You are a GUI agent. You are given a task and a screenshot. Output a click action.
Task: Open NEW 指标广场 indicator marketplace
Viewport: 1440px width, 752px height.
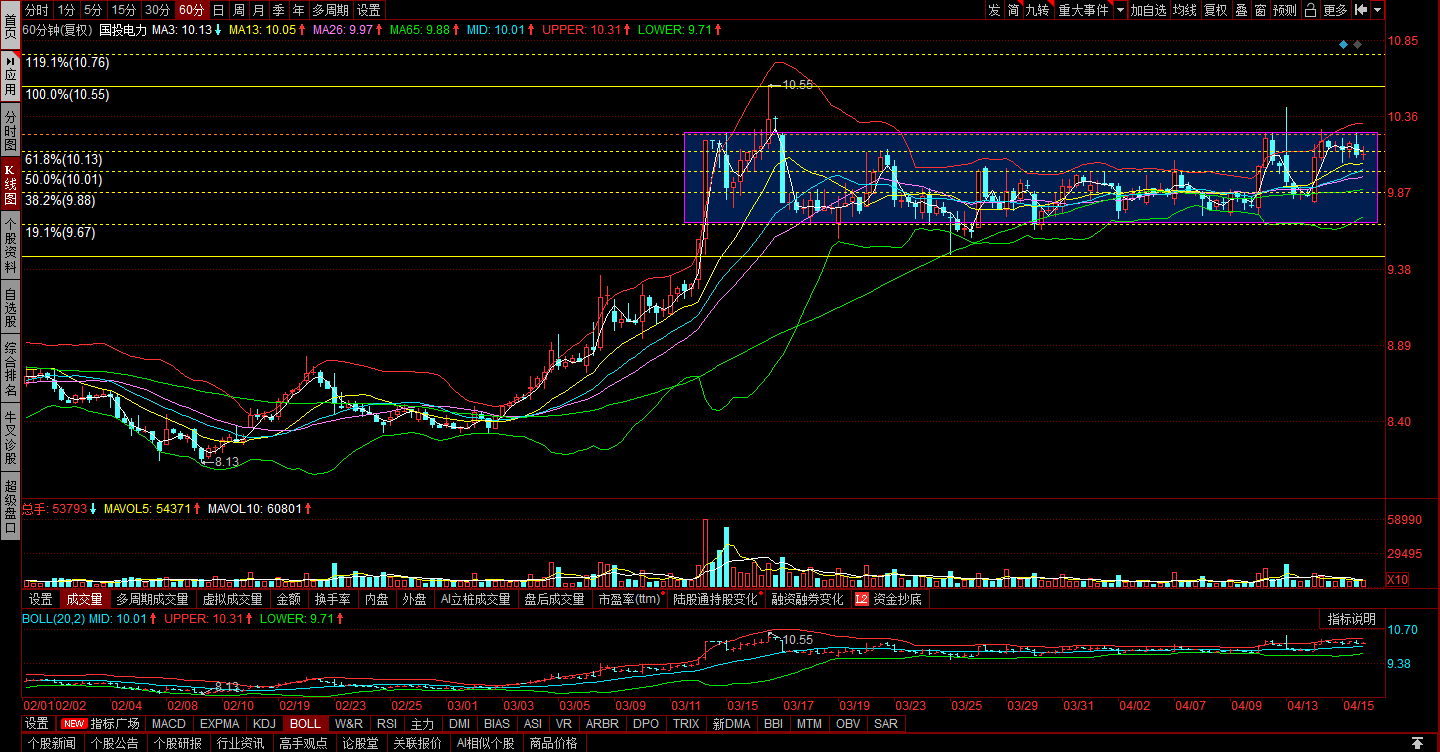(x=102, y=723)
